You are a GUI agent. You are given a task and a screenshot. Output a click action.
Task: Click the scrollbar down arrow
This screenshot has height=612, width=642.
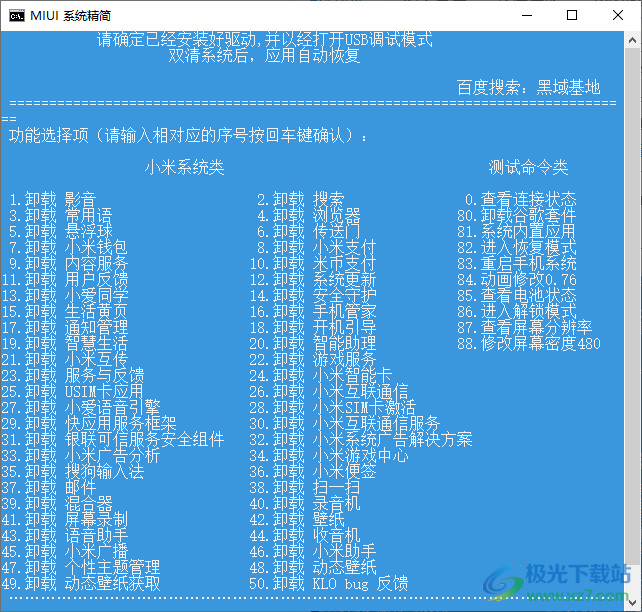click(632, 603)
